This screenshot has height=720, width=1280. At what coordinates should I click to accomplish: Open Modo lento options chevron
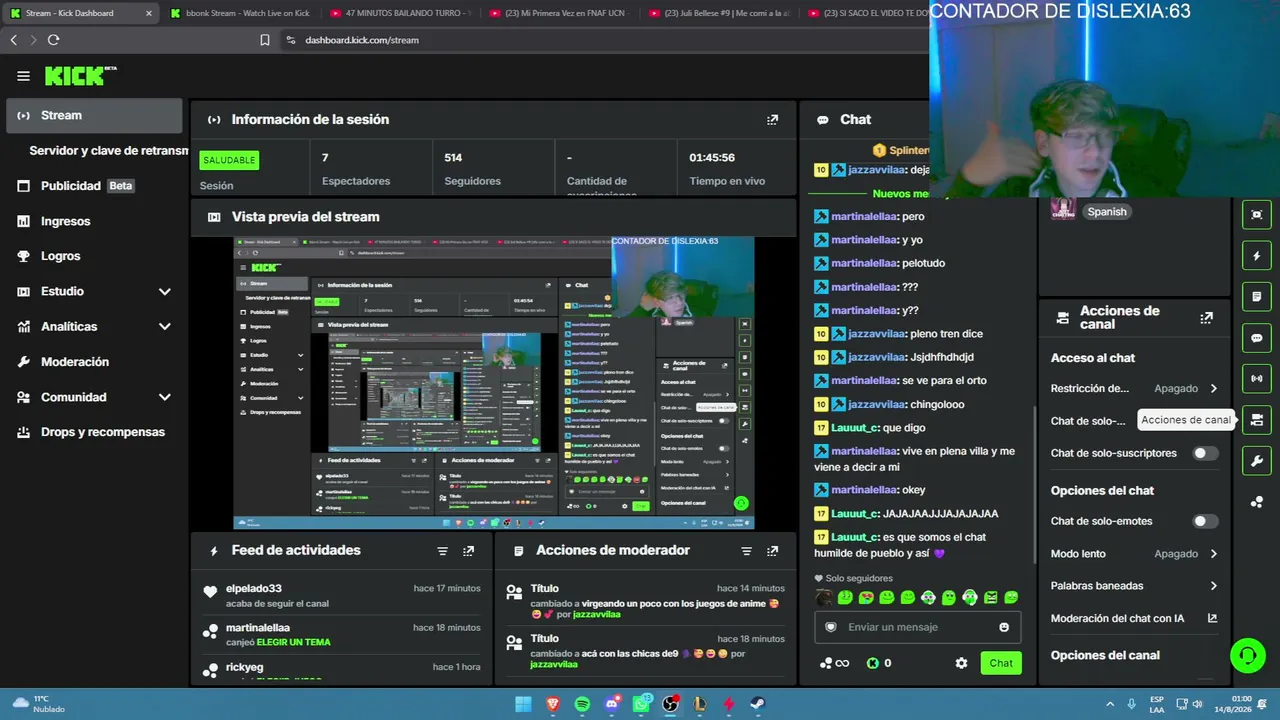1214,553
